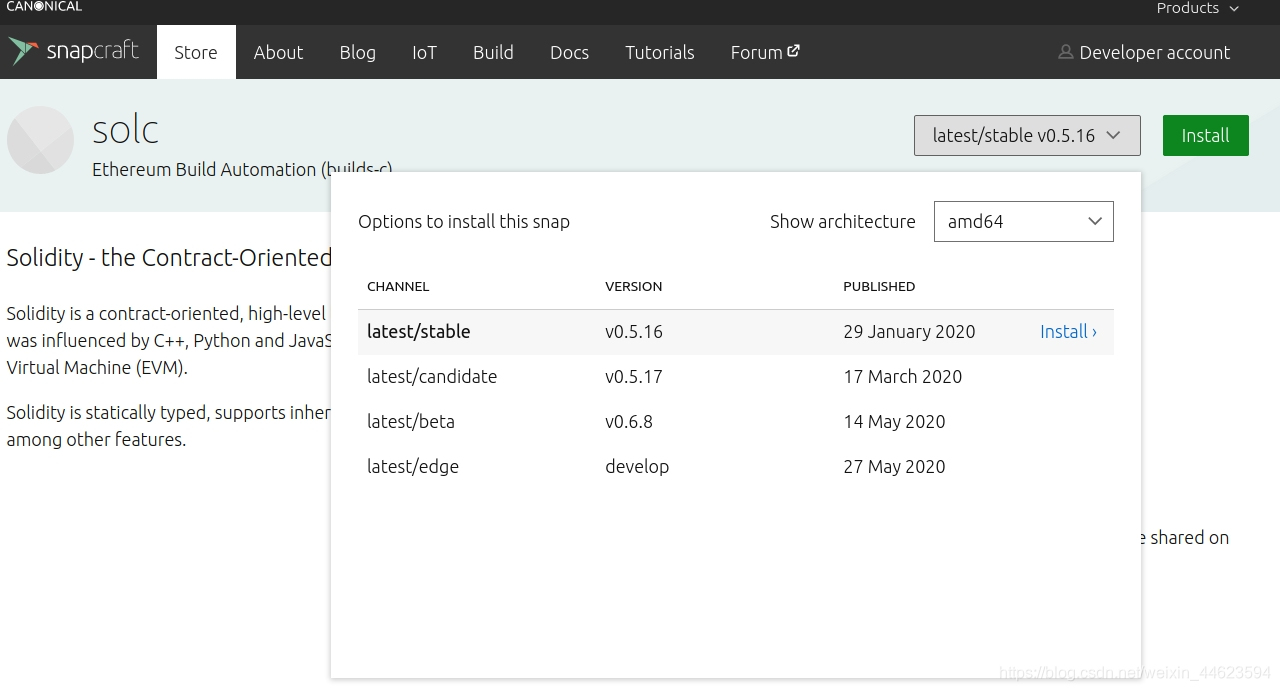
Task: Click the Snapcraft logo
Action: (x=74, y=52)
